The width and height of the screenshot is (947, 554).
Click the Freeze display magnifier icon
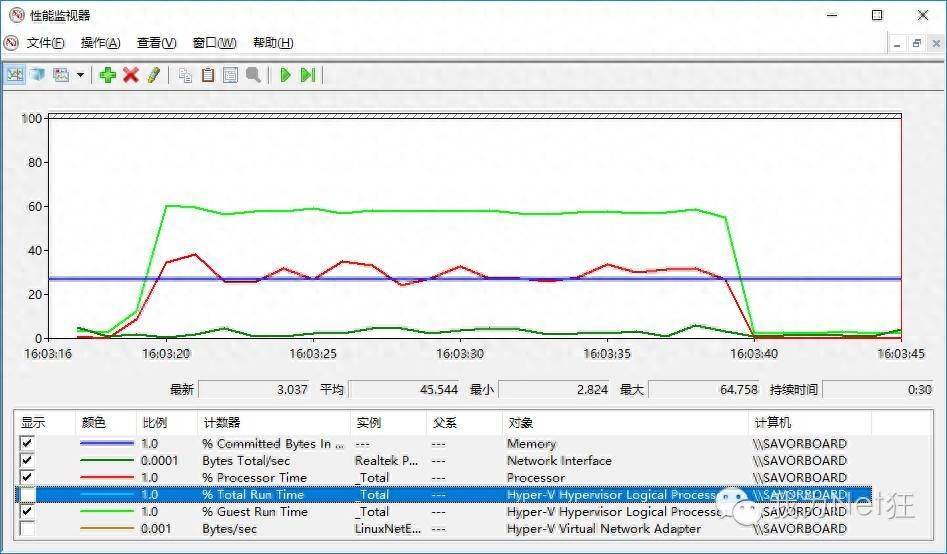253,75
